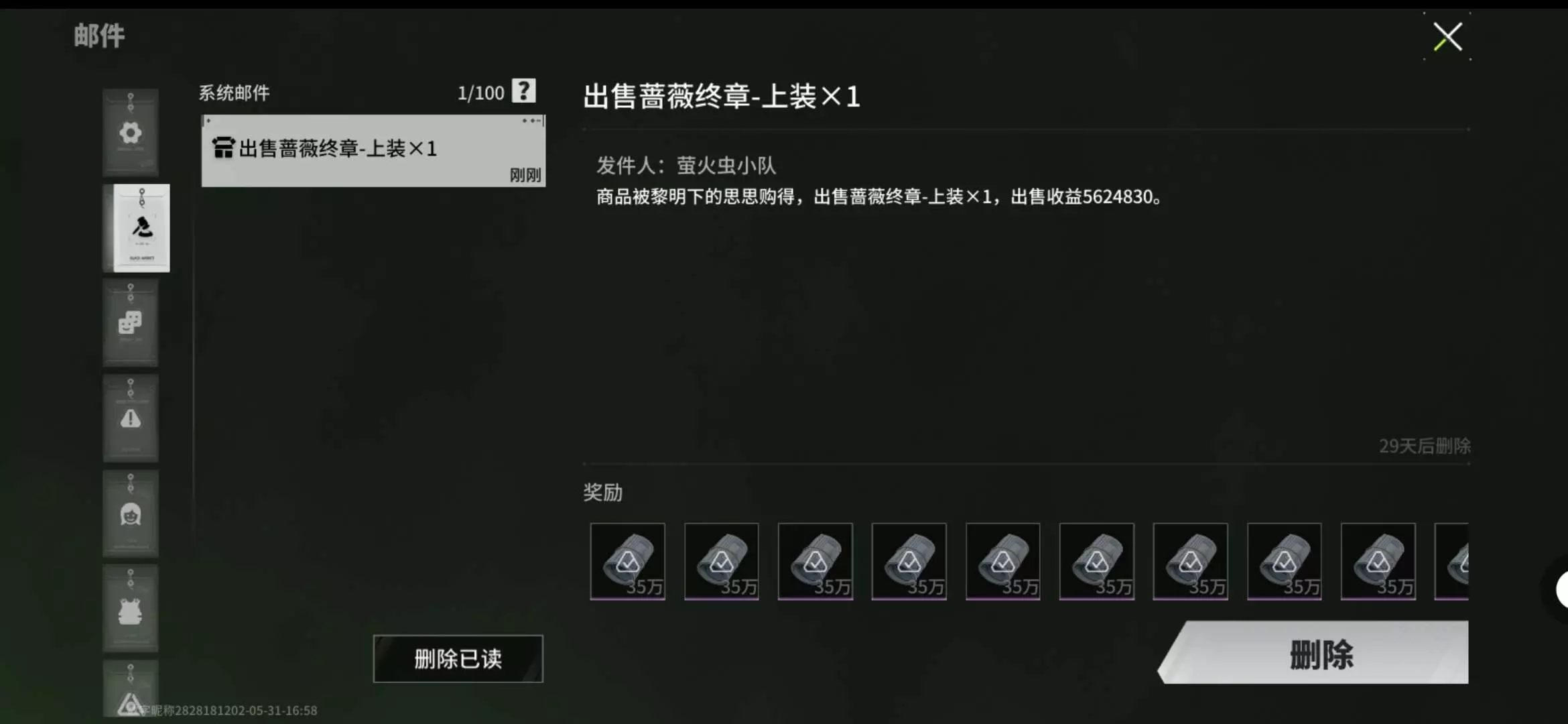The width and height of the screenshot is (1568, 724).
Task: Click the 删除已读 button
Action: (x=458, y=658)
